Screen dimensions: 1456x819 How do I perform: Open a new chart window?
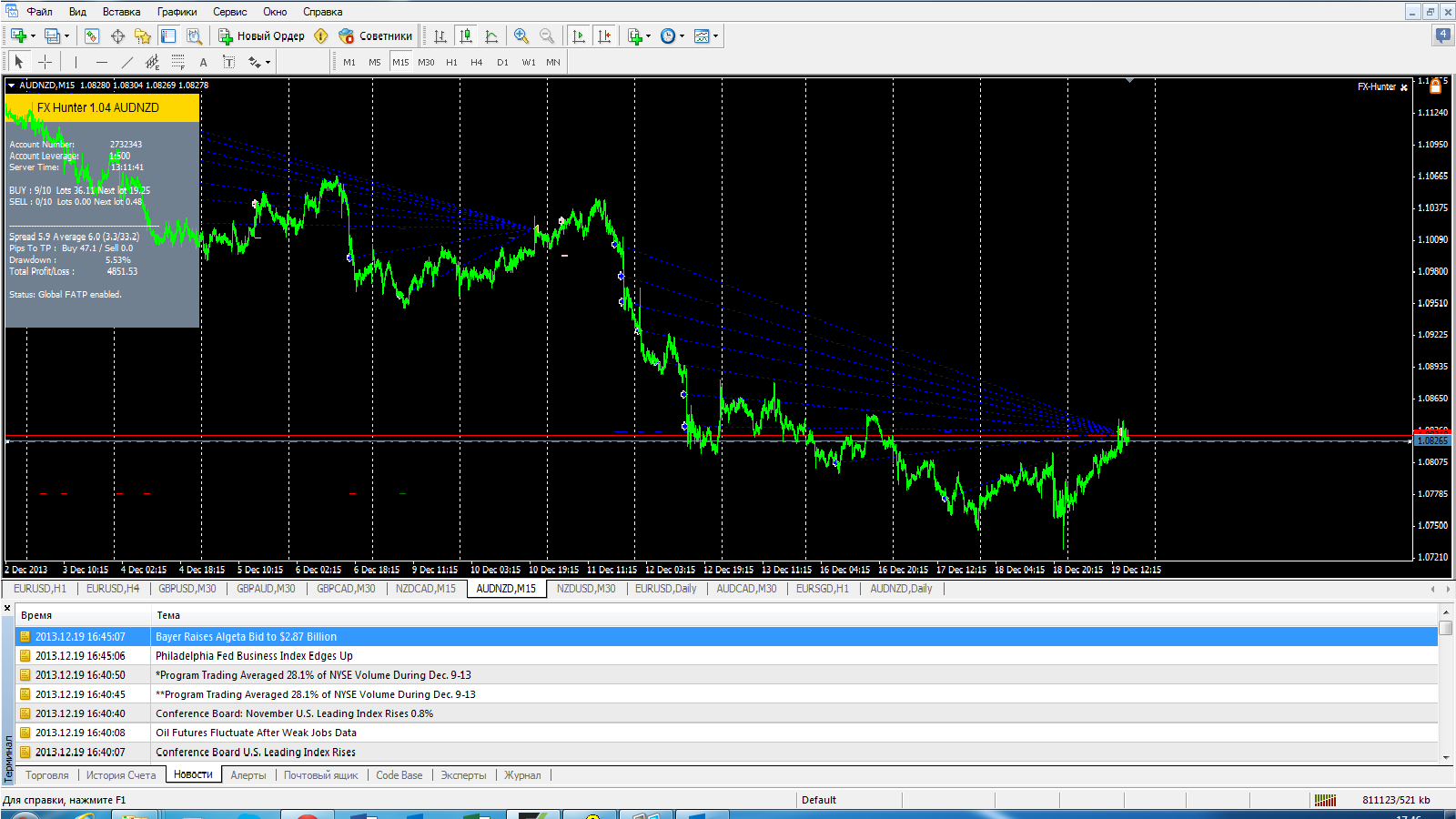pyautogui.click(x=18, y=36)
